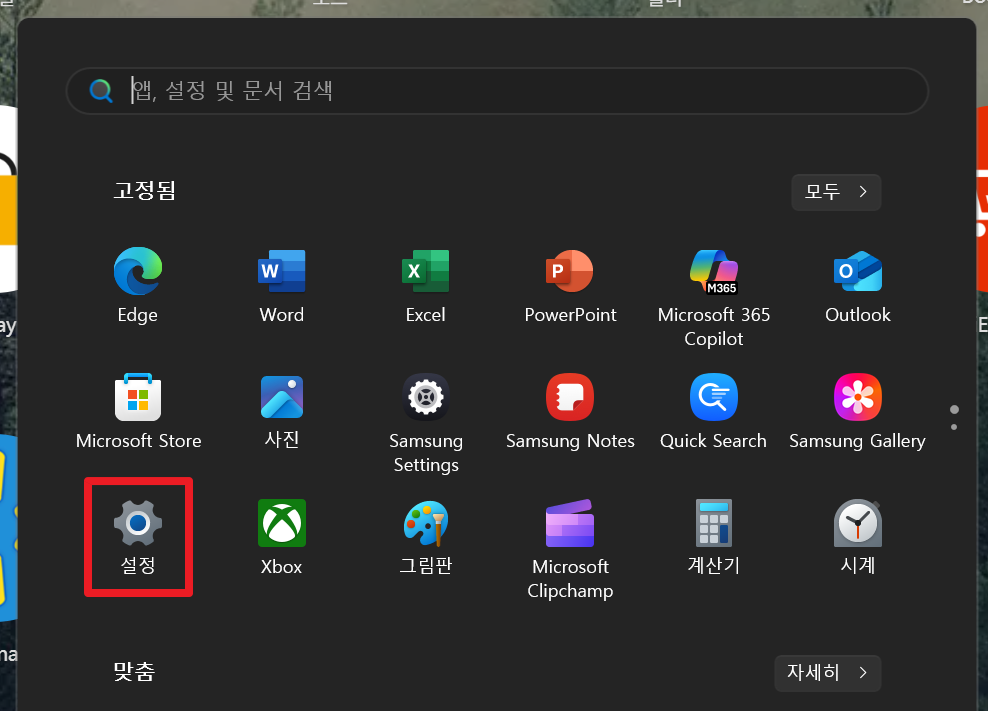
Task: Focus the app search field
Action: coord(497,91)
